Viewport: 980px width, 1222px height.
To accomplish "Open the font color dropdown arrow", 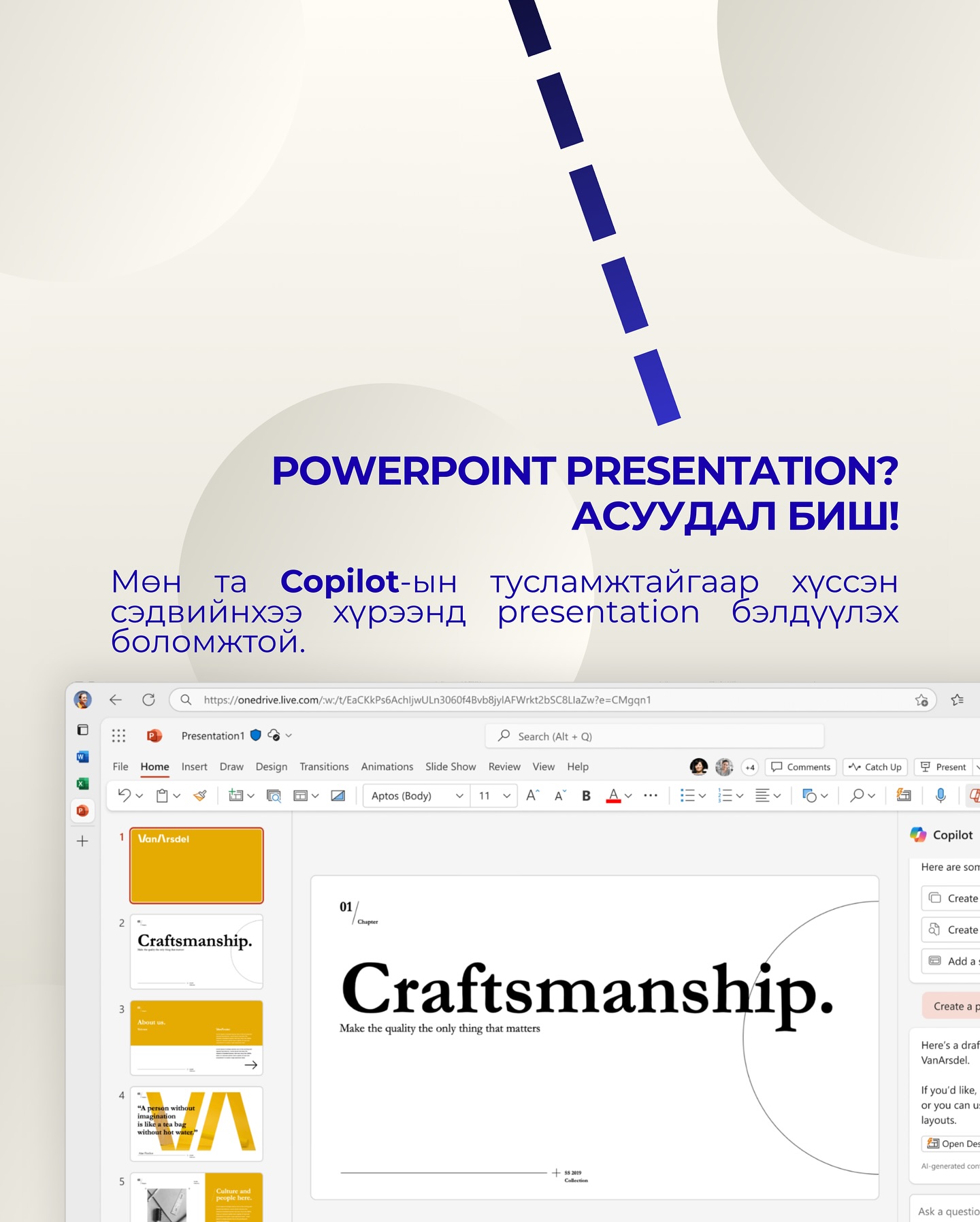I will coord(628,795).
